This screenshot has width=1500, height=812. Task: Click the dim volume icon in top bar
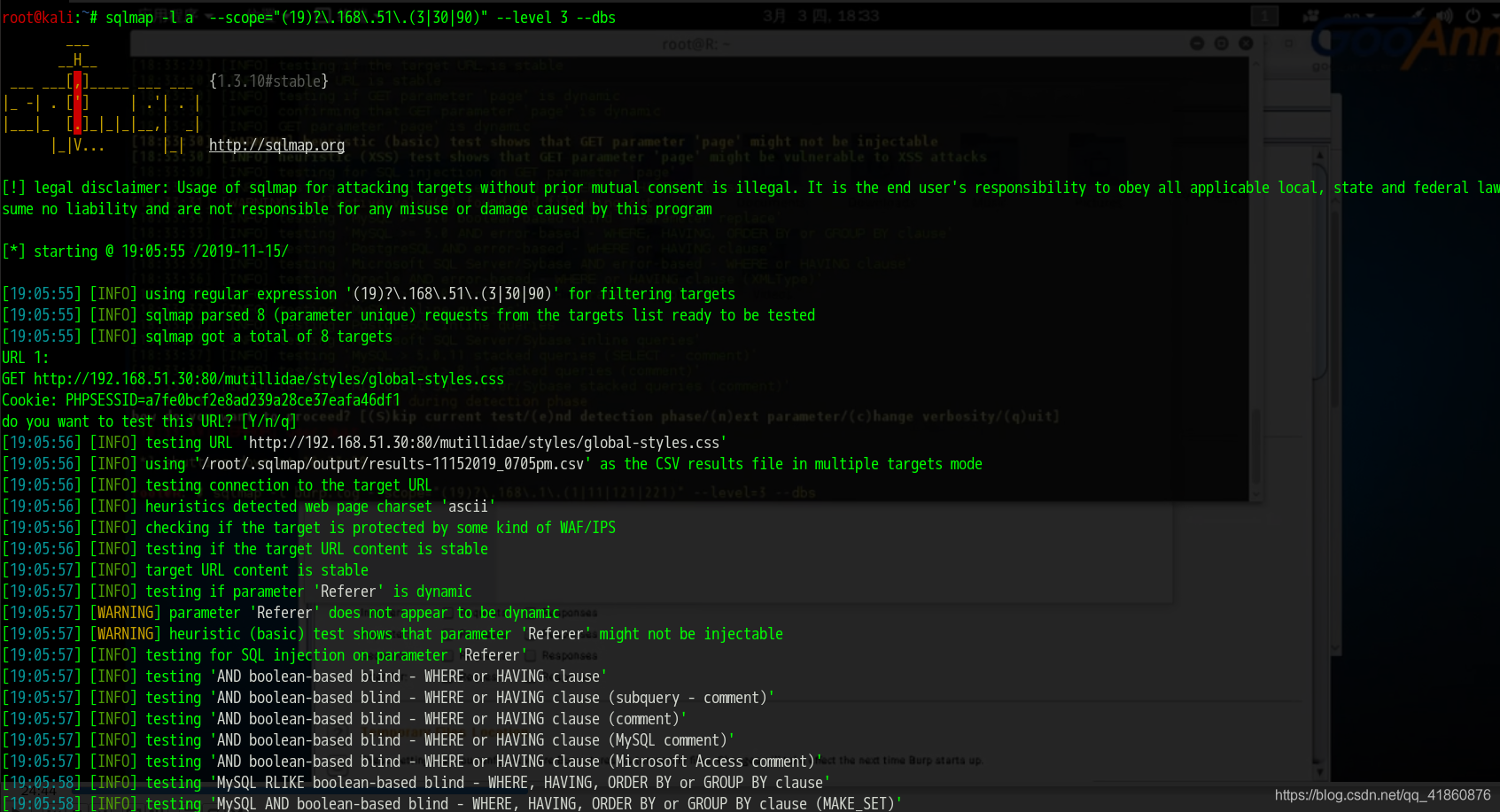[1445, 16]
